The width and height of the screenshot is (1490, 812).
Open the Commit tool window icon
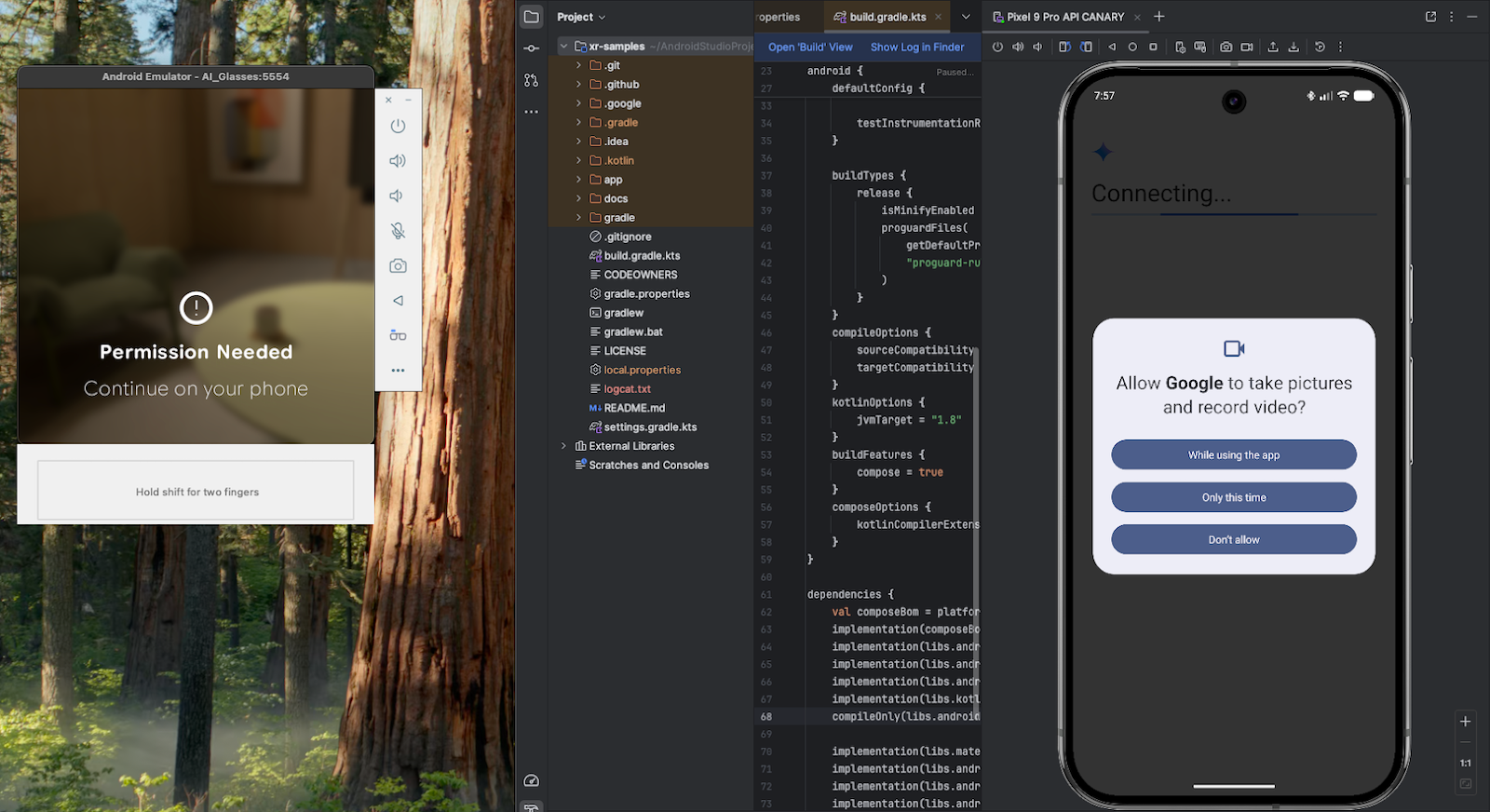pos(532,48)
